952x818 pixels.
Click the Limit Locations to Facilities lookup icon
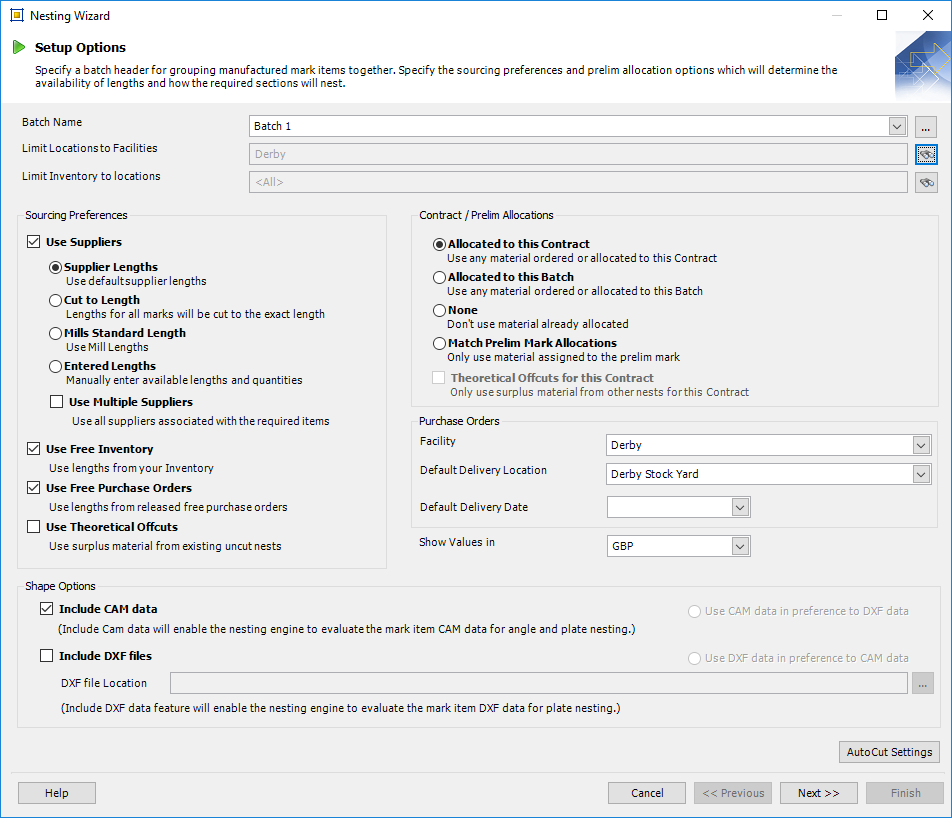click(x=926, y=154)
